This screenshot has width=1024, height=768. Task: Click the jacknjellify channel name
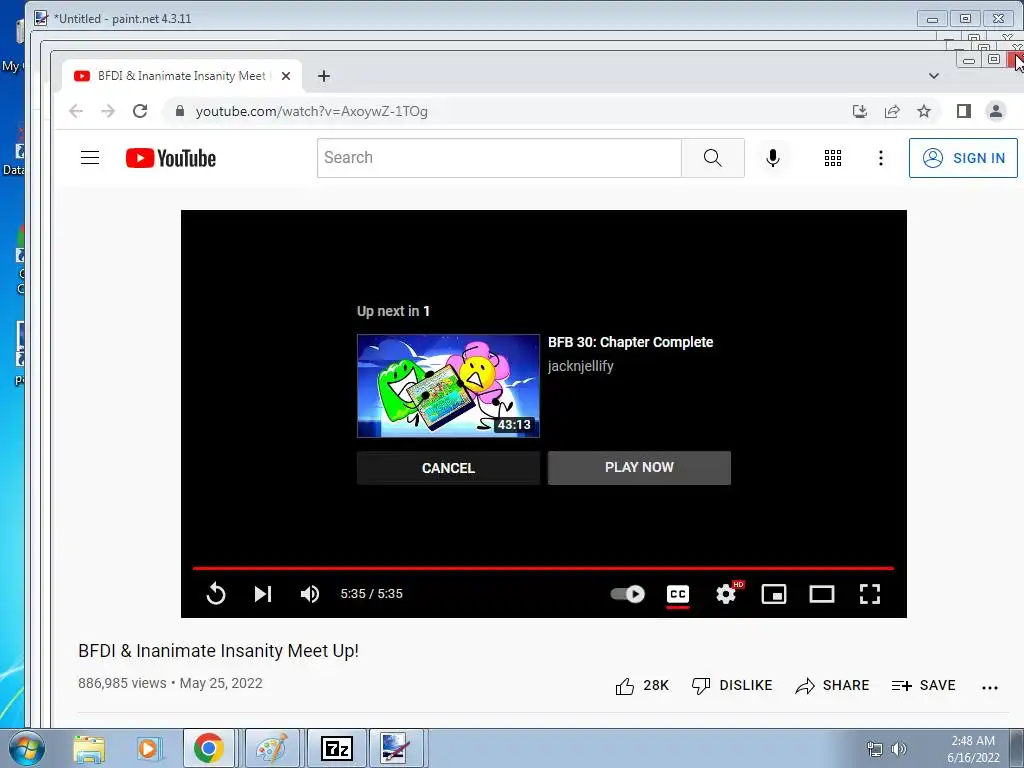(x=581, y=366)
